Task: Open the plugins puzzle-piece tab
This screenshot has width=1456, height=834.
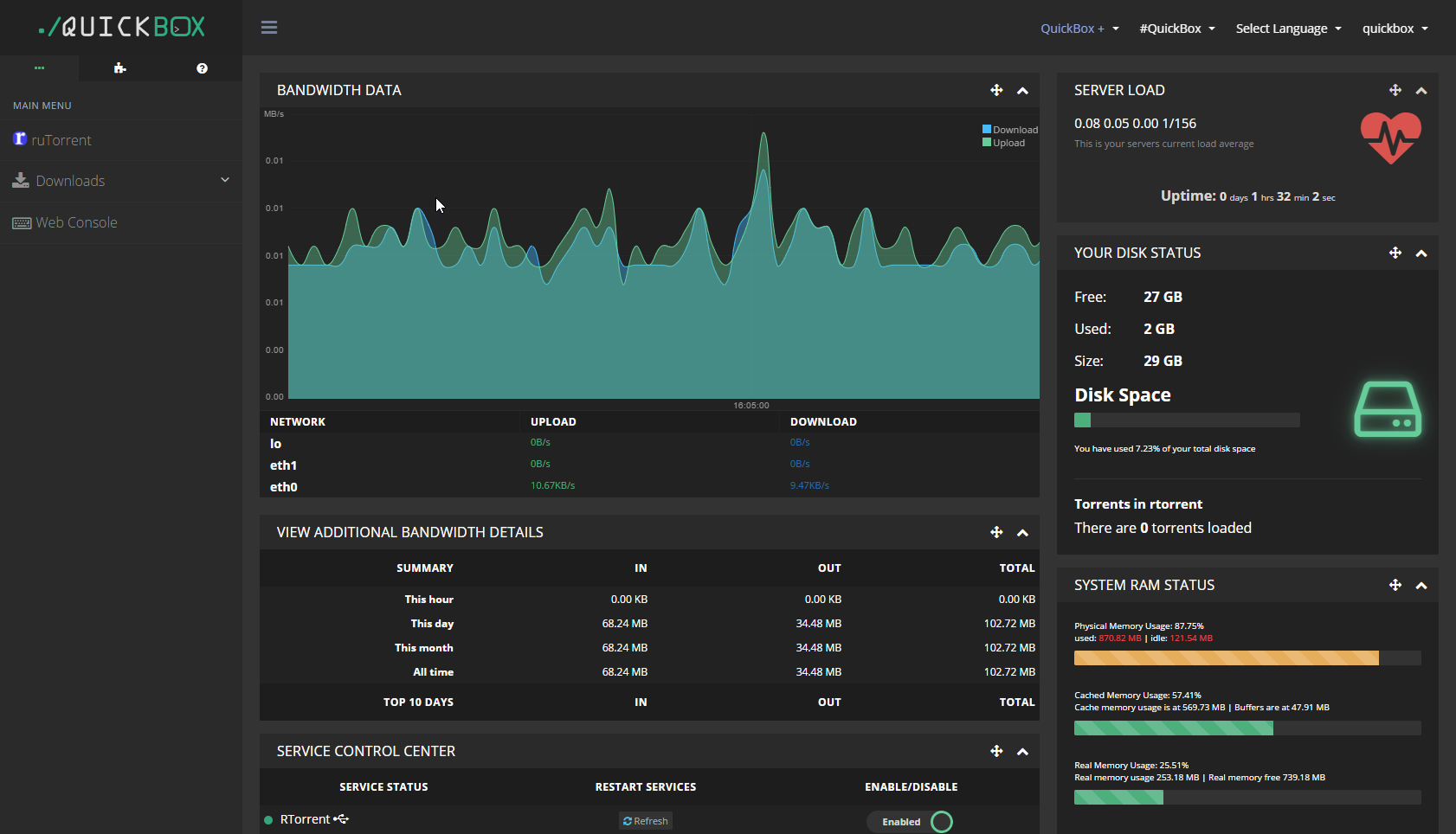Action: 119,68
